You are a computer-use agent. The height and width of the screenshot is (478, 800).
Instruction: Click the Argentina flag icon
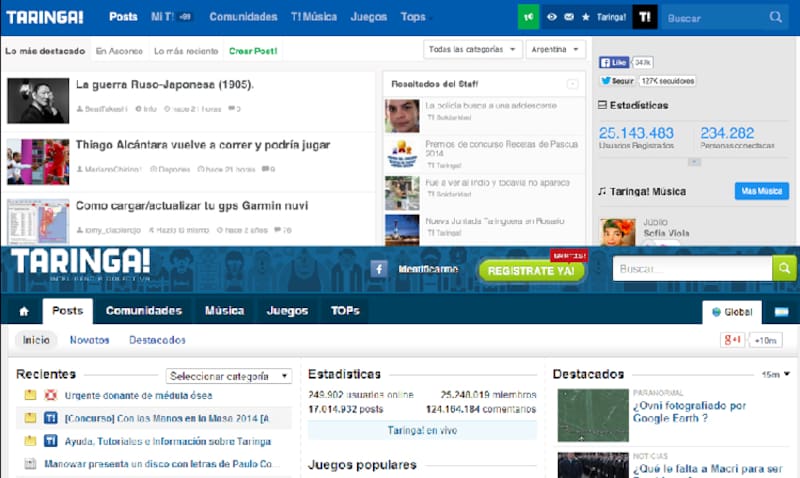click(781, 312)
